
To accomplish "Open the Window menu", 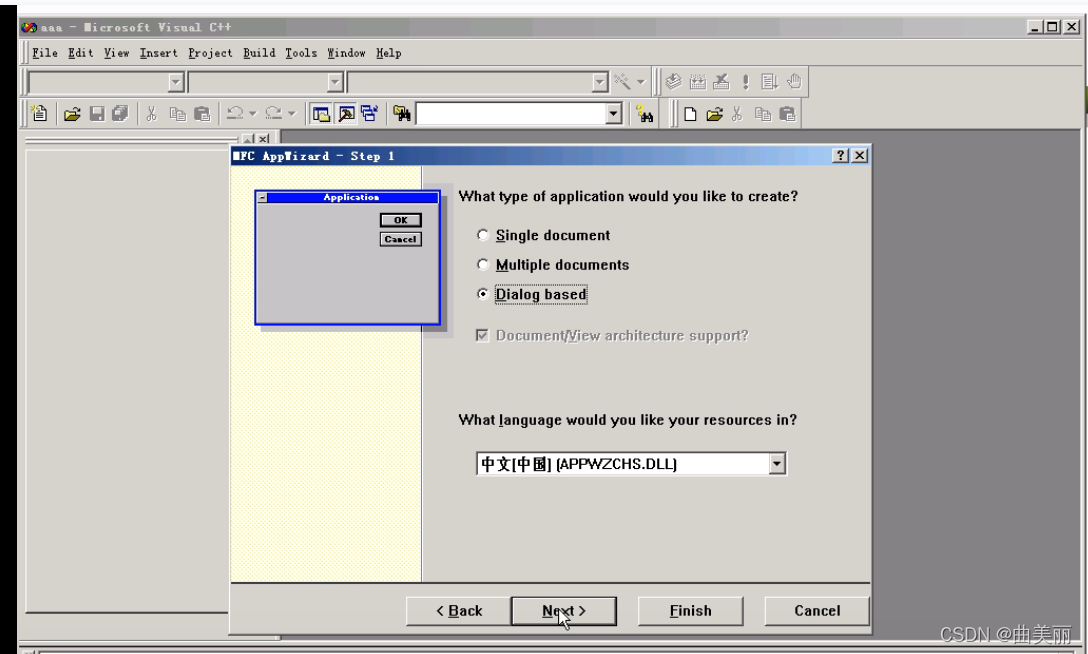I will point(346,53).
